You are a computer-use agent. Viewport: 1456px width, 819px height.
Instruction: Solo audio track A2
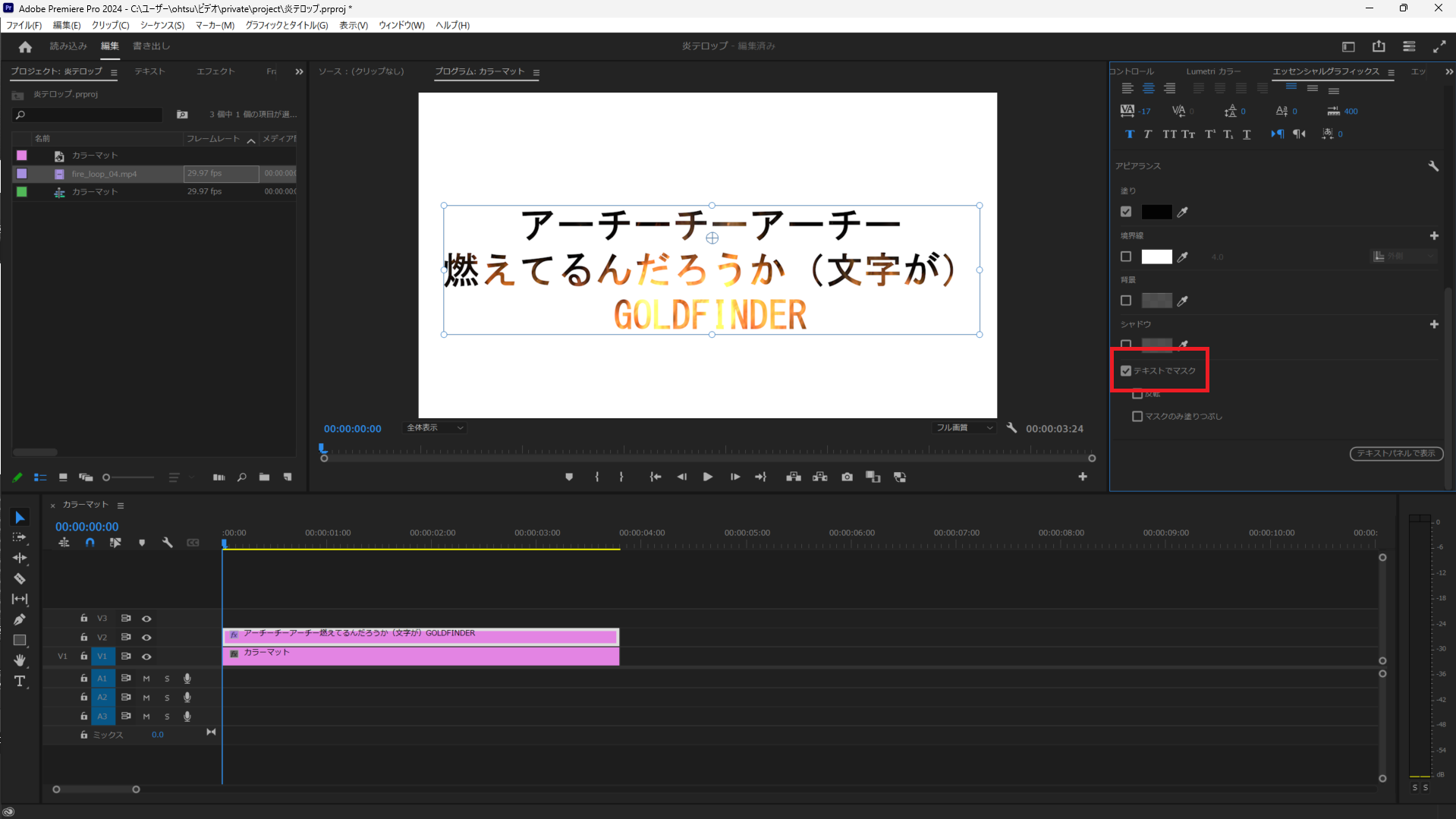pos(167,698)
